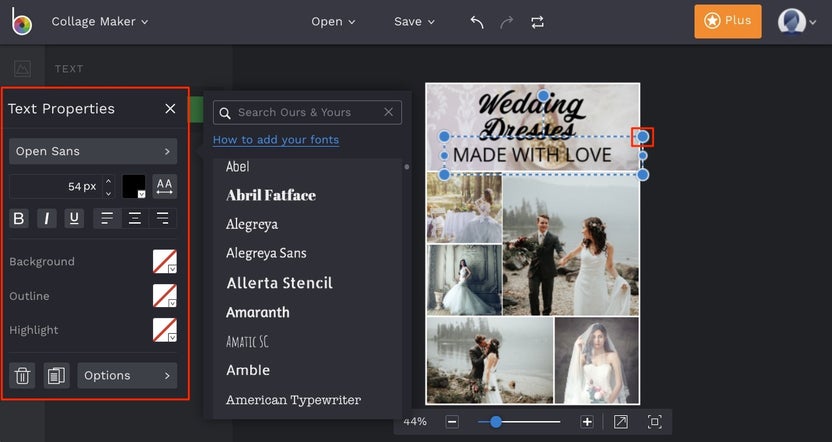Viewport: 832px width, 442px height.
Task: Expand the Open Sans font selector
Action: pyautogui.click(x=93, y=151)
